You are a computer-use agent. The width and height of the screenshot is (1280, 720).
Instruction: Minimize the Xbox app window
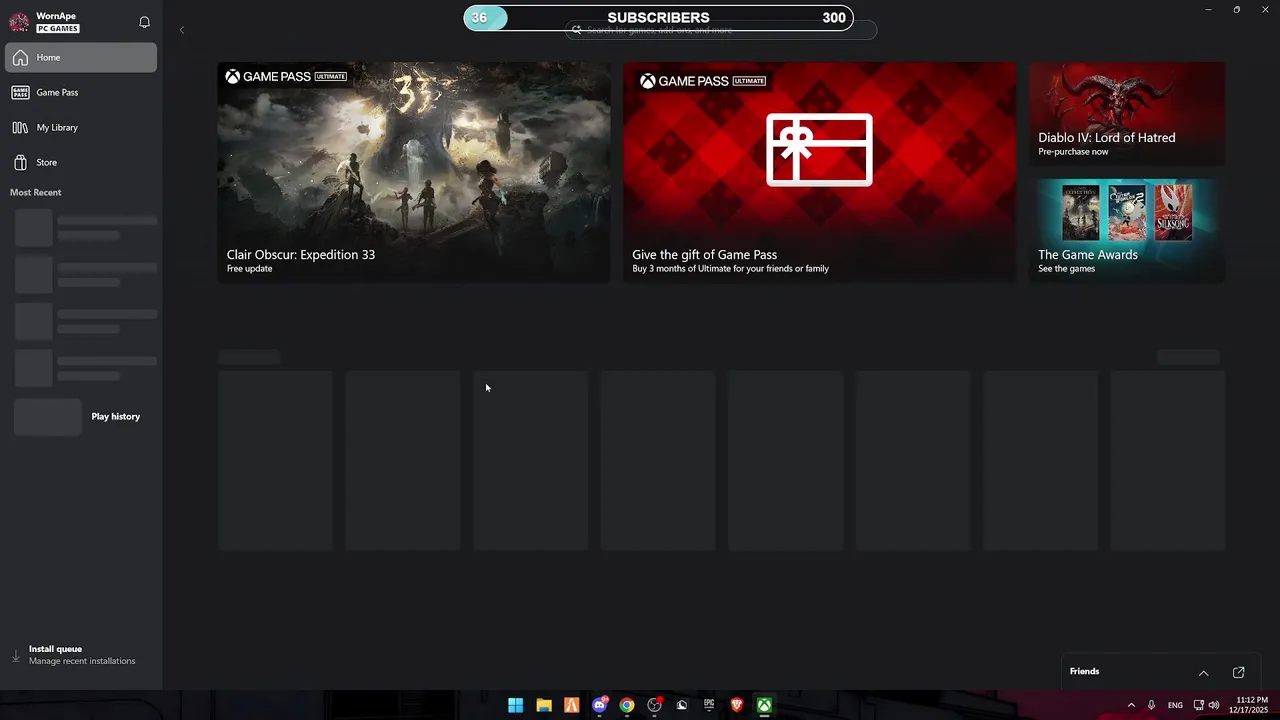click(1208, 10)
